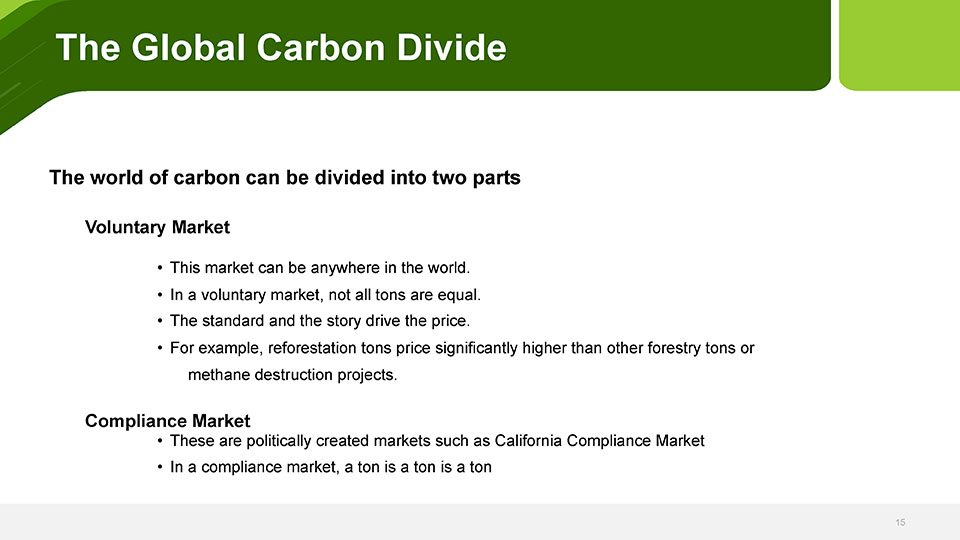
Task: Click the gray footer bar
Action: [480, 522]
